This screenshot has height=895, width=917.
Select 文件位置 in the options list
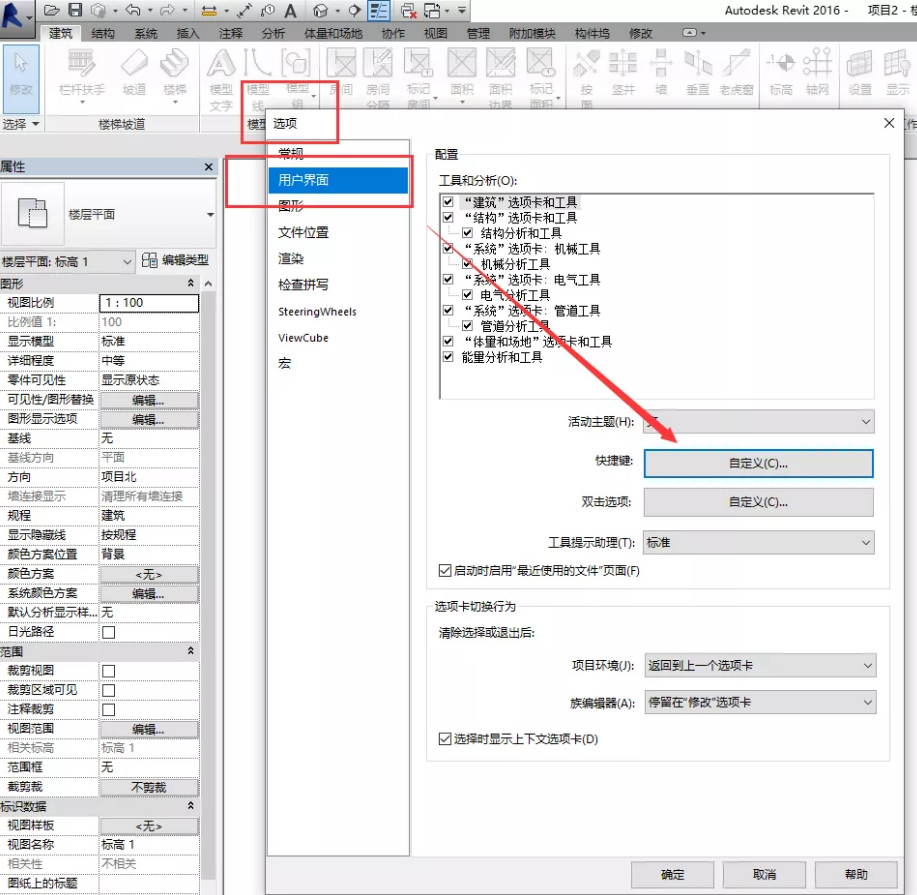[x=303, y=232]
